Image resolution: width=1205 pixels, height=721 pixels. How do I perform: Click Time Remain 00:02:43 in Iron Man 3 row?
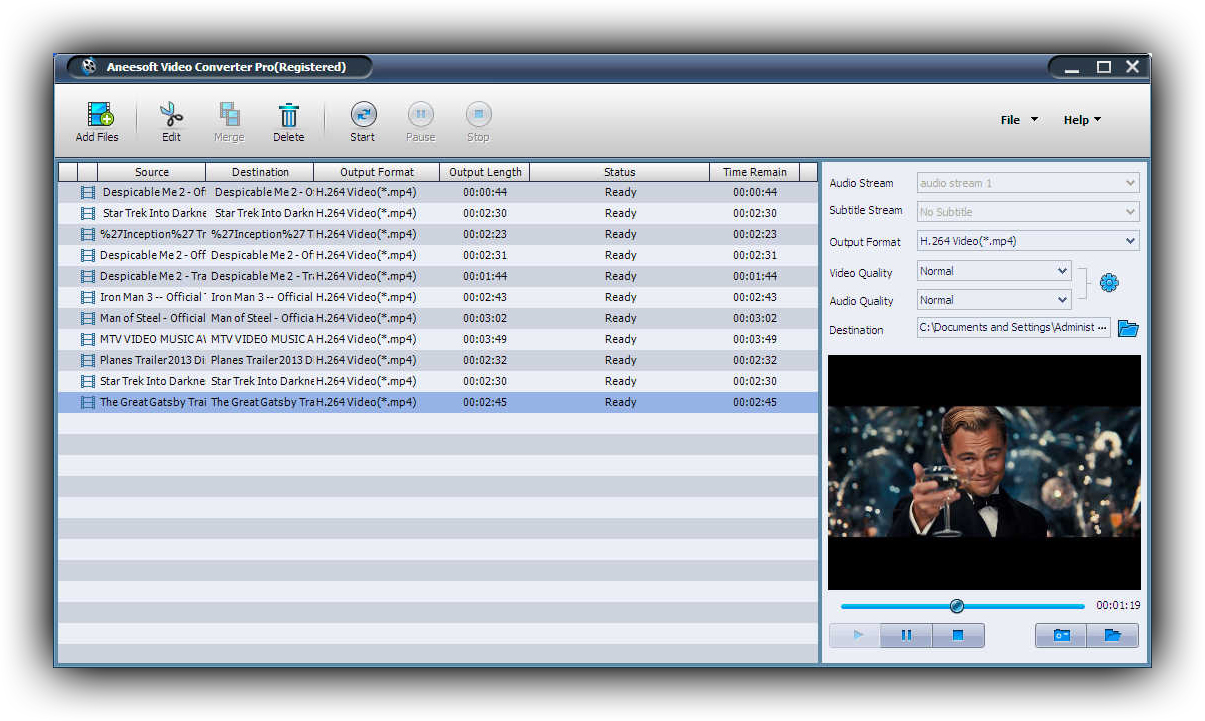(x=755, y=297)
